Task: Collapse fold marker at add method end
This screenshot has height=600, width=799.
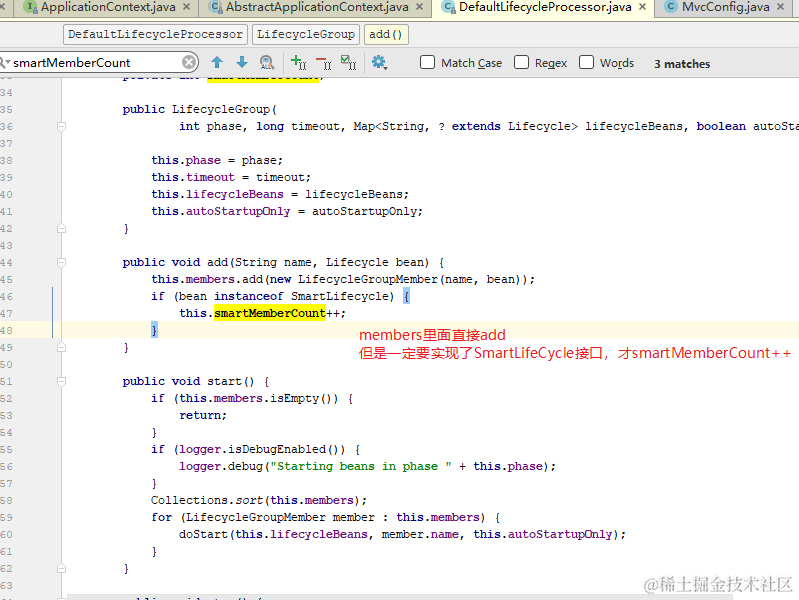Action: click(x=61, y=347)
